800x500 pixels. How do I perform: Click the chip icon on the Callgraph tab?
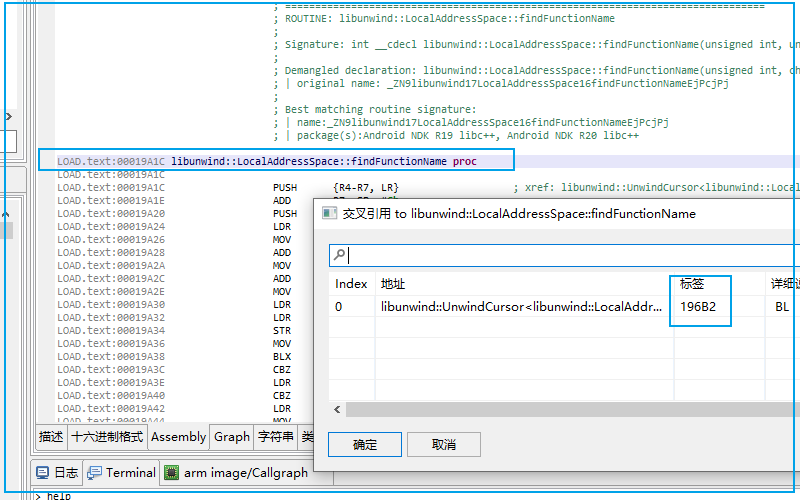(x=171, y=473)
